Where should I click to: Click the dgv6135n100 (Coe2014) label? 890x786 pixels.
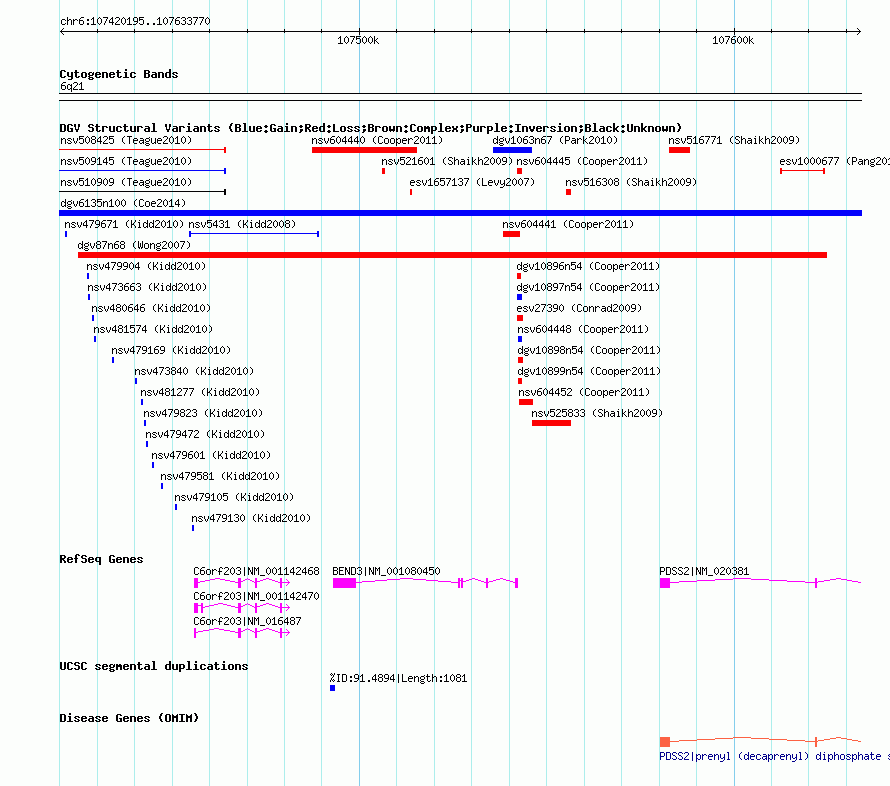(x=123, y=203)
